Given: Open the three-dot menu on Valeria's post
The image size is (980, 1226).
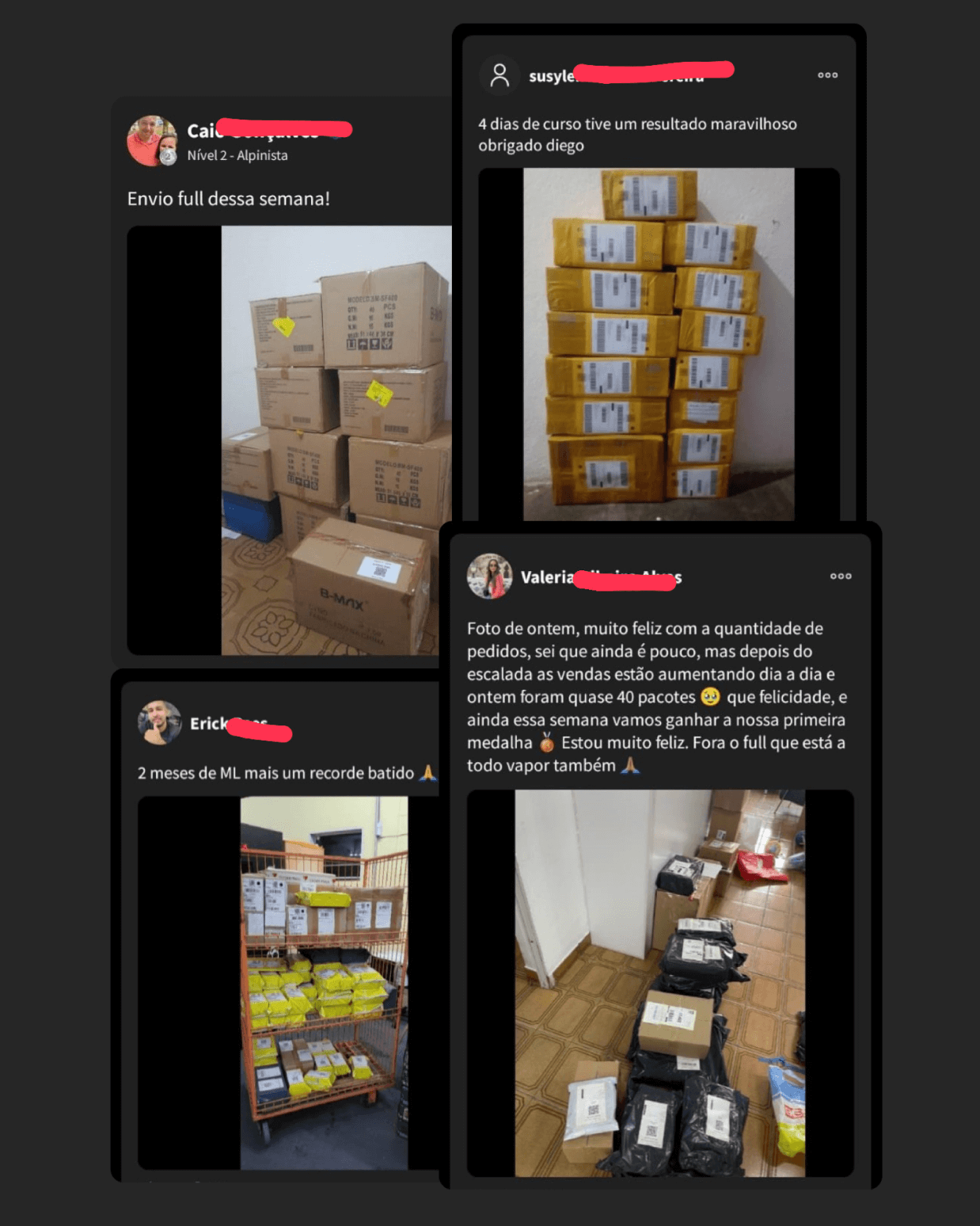Looking at the screenshot, I should [x=841, y=576].
